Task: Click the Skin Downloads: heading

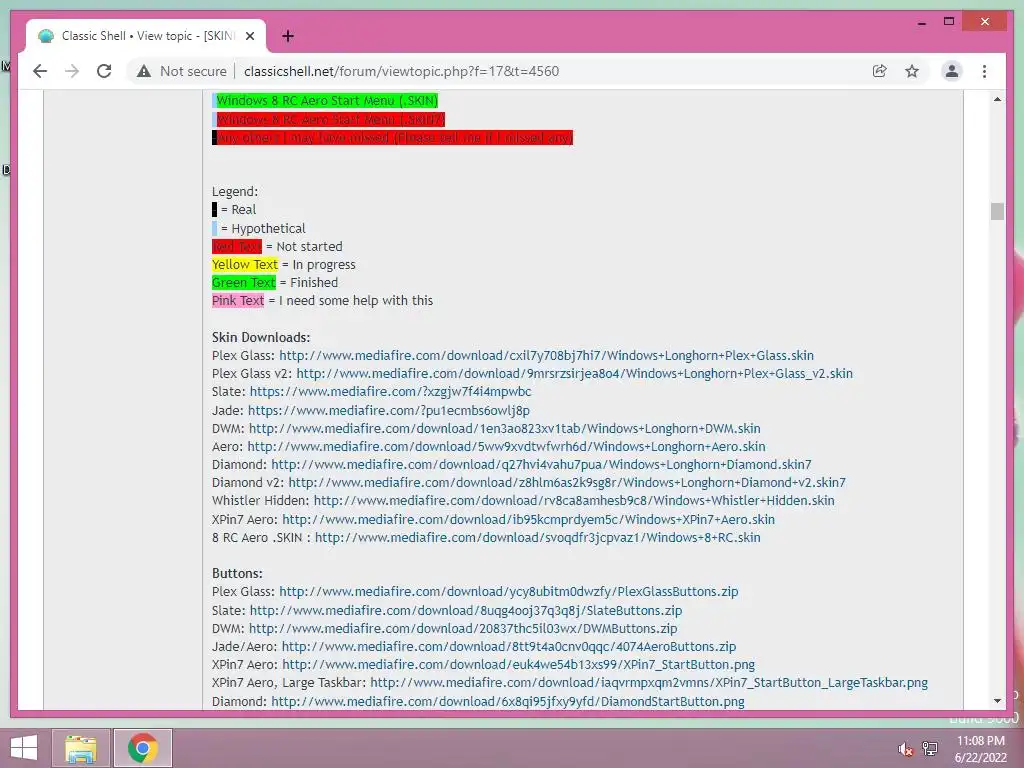Action: click(x=261, y=337)
